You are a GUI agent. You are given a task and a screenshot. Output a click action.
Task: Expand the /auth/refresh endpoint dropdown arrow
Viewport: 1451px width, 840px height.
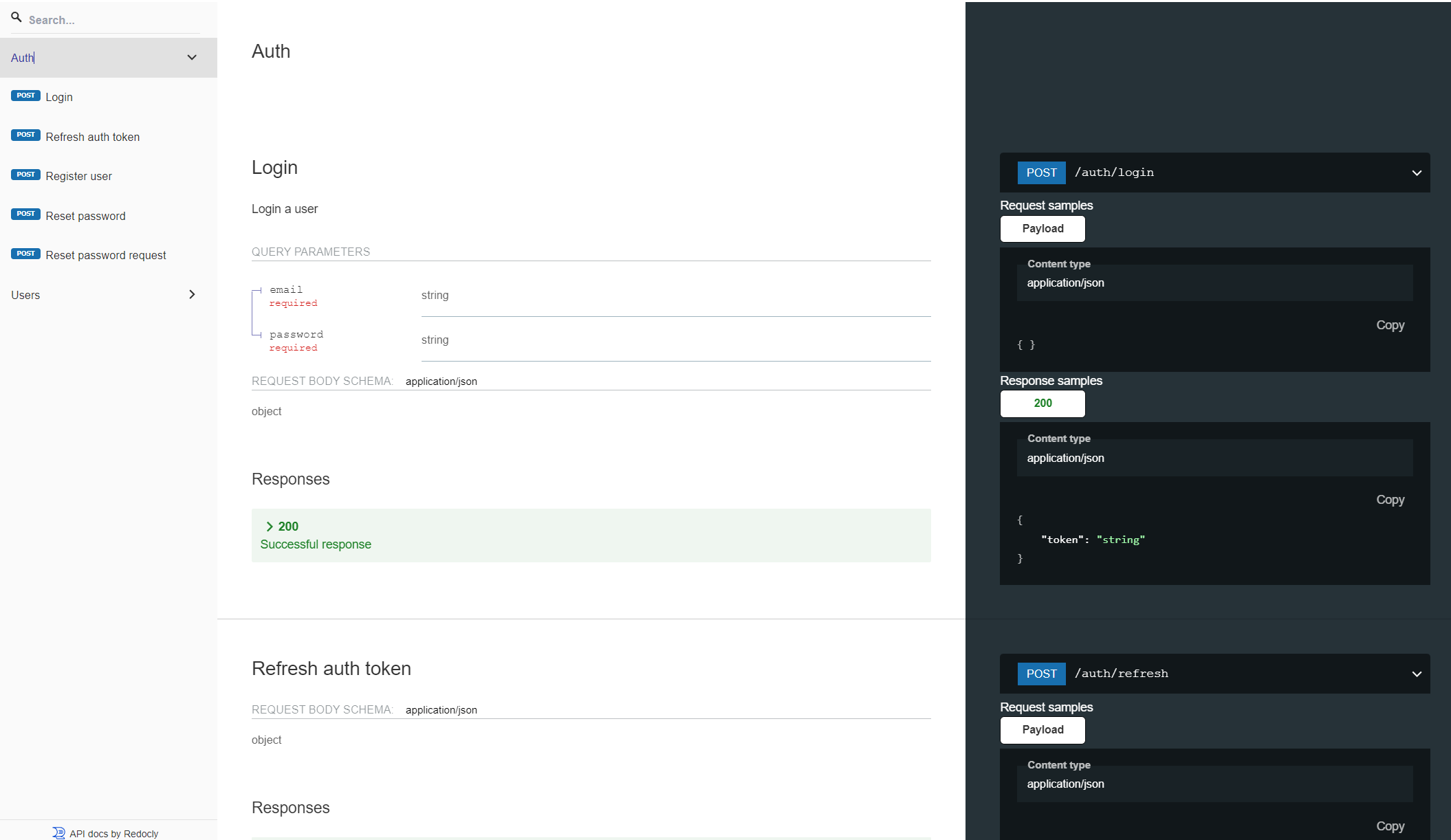pyautogui.click(x=1417, y=674)
